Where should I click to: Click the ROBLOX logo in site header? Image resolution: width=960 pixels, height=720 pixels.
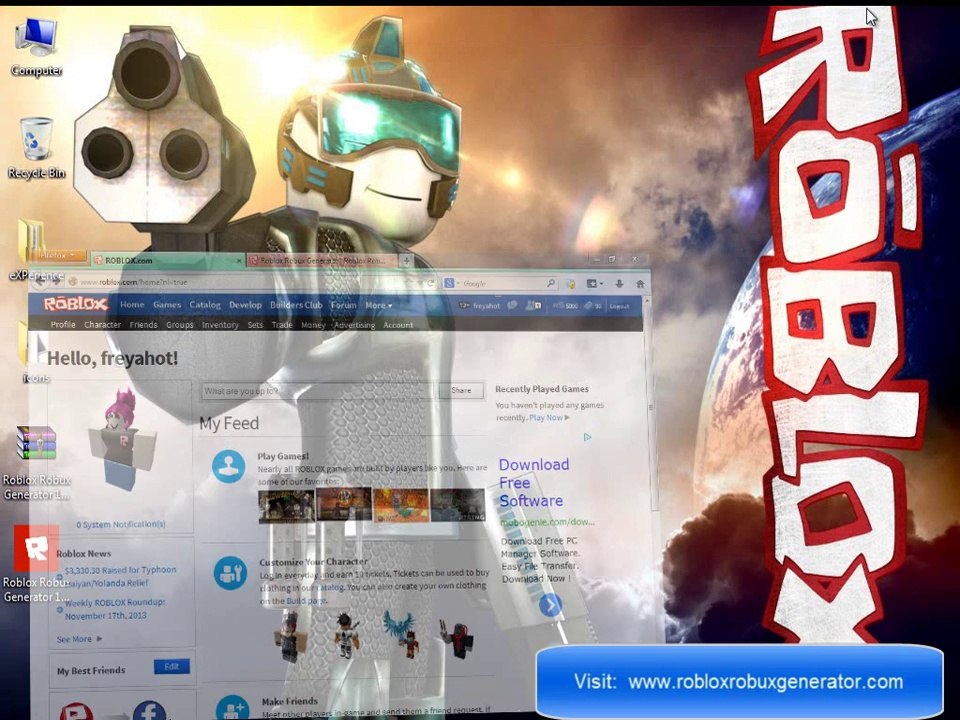pyautogui.click(x=75, y=304)
